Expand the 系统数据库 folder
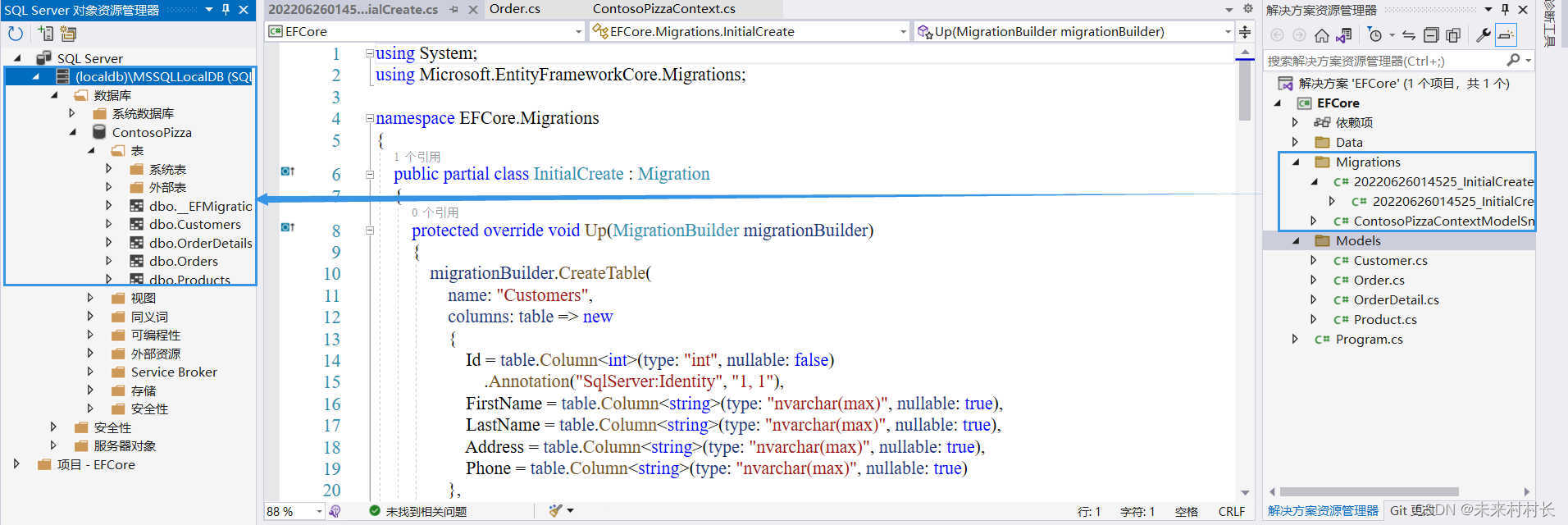The height and width of the screenshot is (525, 1568). [72, 113]
